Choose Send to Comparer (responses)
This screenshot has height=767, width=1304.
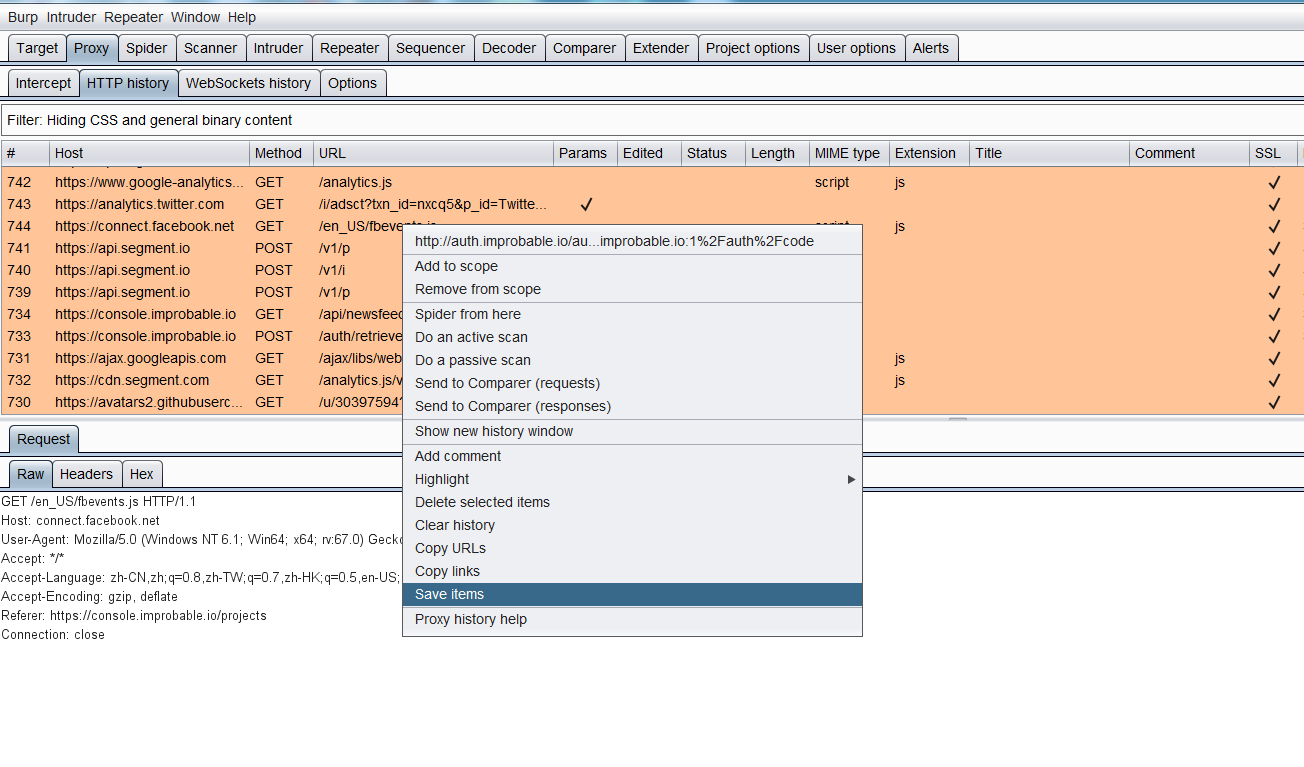point(632,406)
